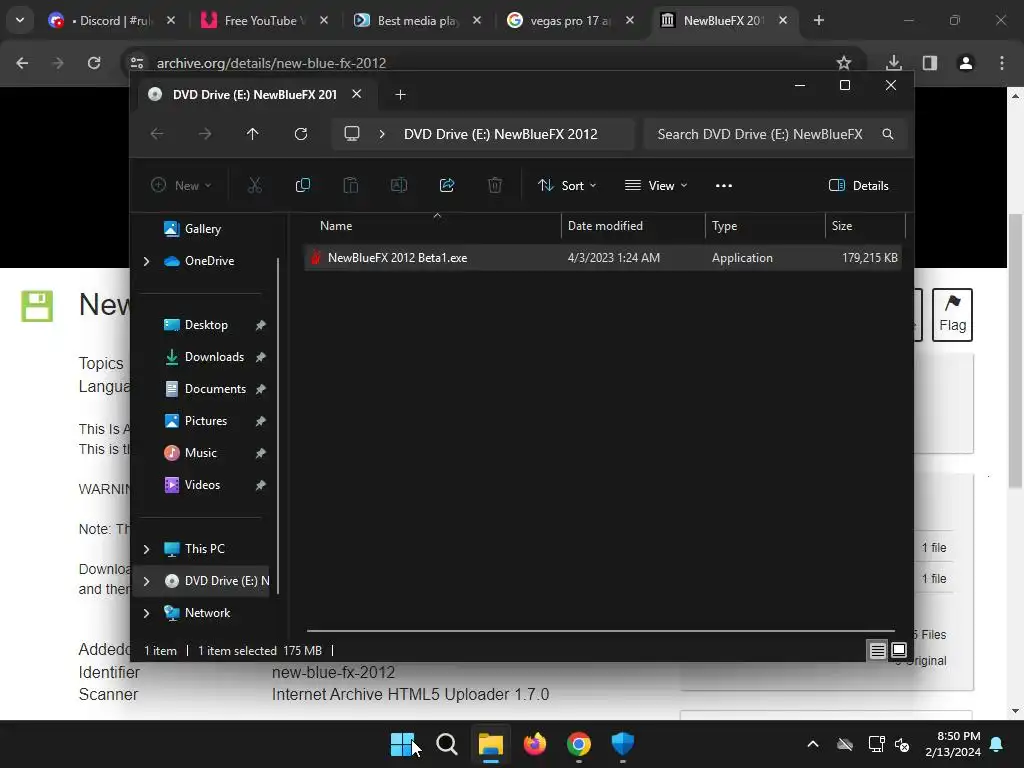Screen dimensions: 1024x768
Task: Click the Share icon in Explorer toolbar
Action: pyautogui.click(x=447, y=185)
